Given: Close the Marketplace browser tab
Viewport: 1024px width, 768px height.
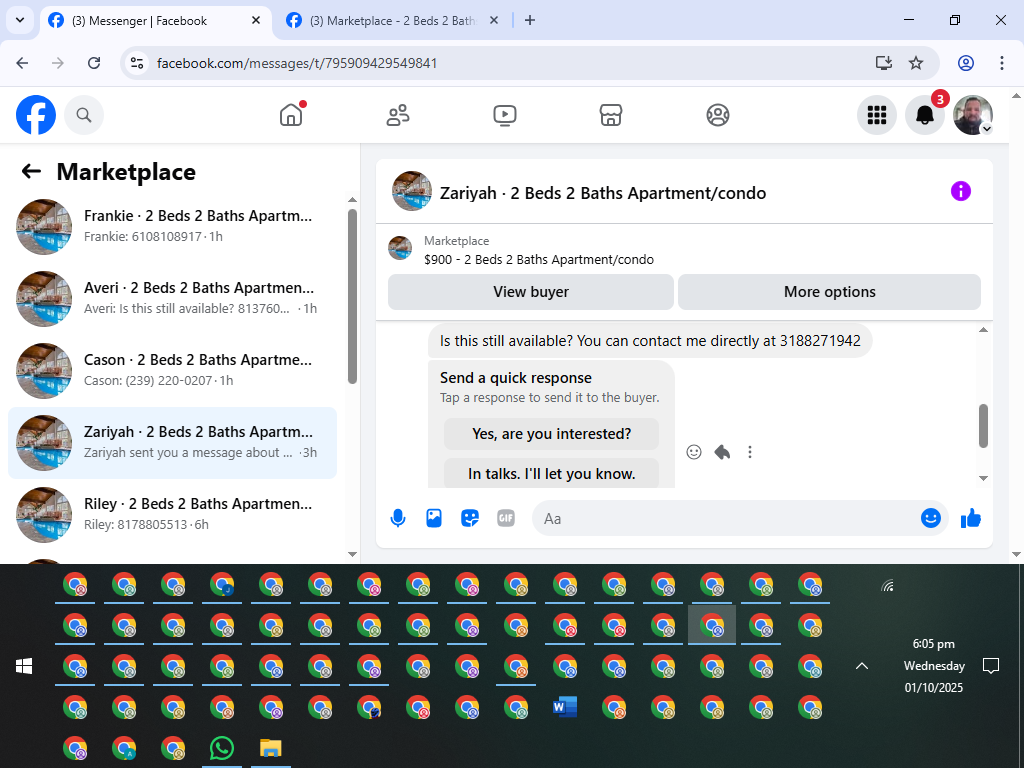Looking at the screenshot, I should click(494, 20).
